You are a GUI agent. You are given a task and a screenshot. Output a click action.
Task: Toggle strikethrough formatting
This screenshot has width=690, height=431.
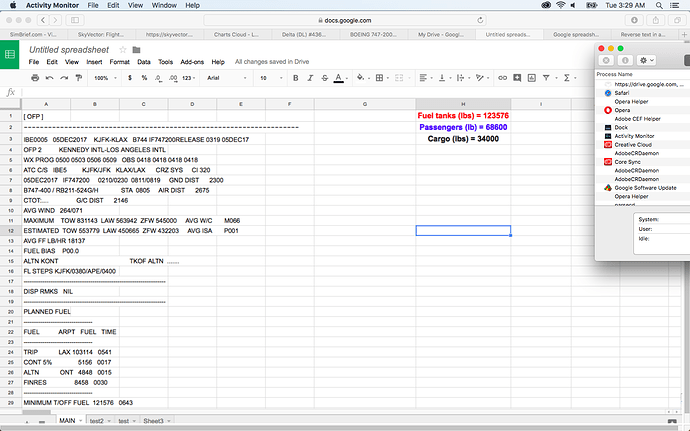point(325,78)
